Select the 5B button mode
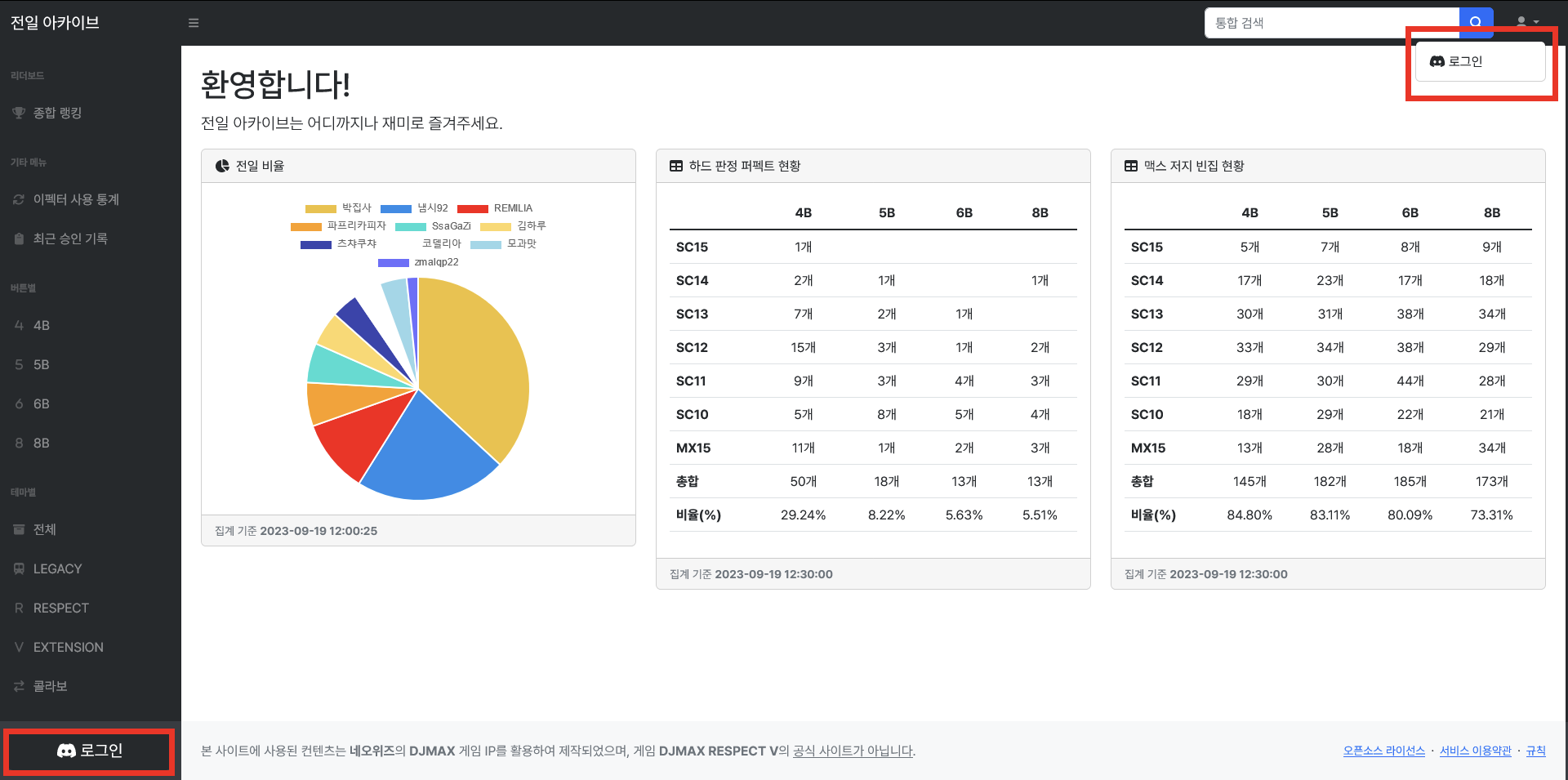Image resolution: width=1568 pixels, height=780 pixels. (41, 364)
